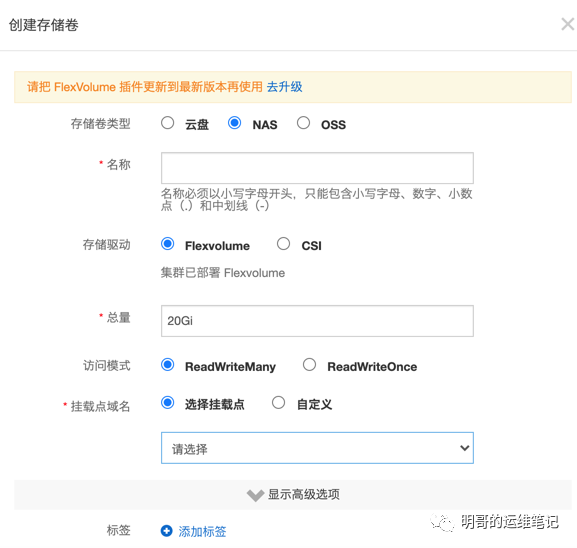Click the WeChat watermark logo icon
The width and height of the screenshot is (577, 548).
pos(442,522)
